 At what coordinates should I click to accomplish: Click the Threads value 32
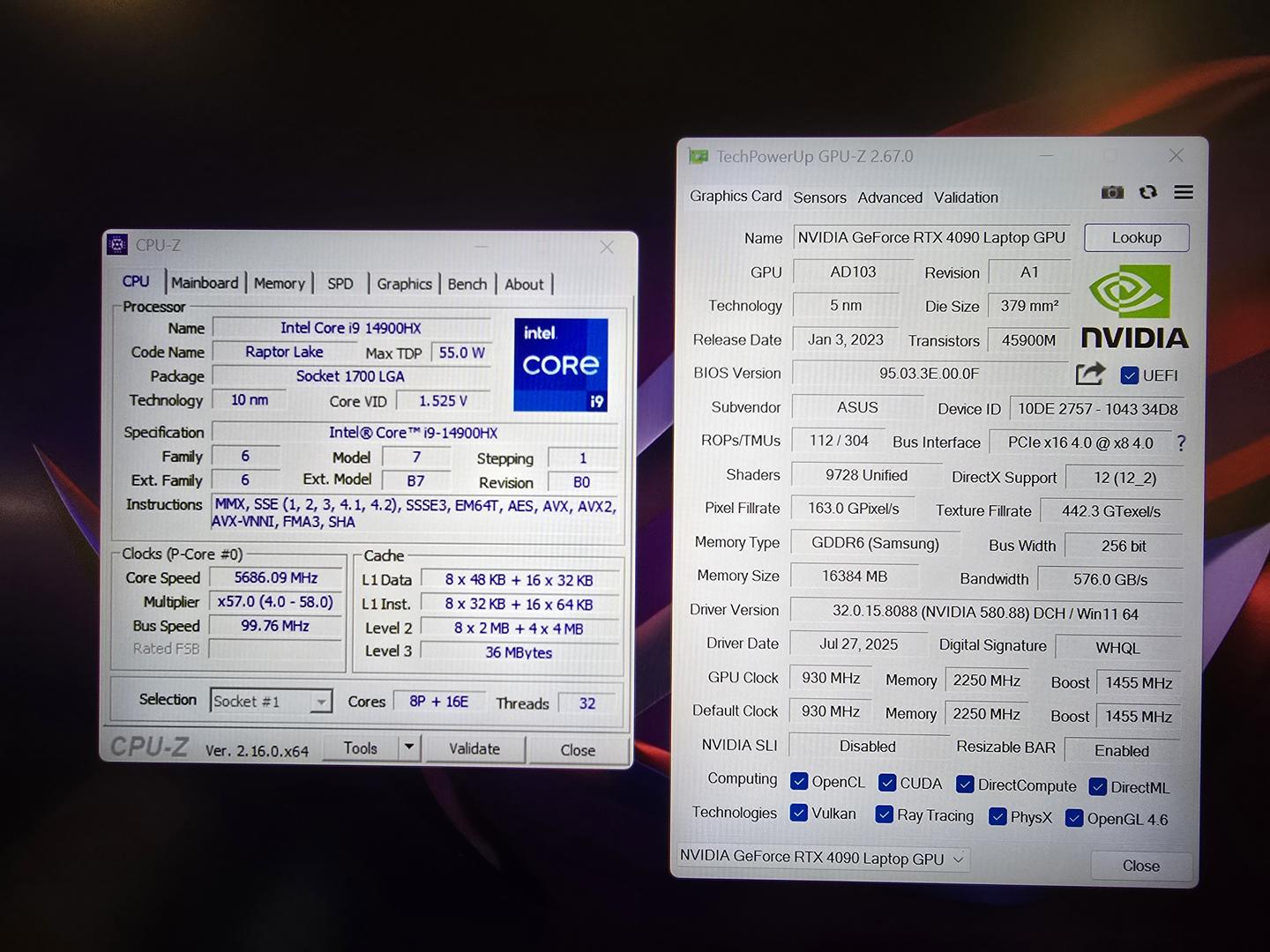click(587, 703)
